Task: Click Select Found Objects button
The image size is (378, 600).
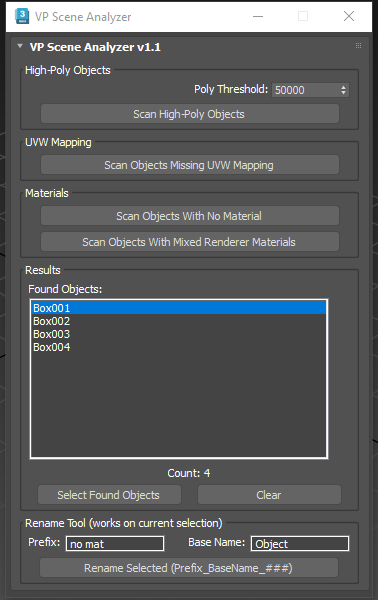Action: [x=109, y=495]
